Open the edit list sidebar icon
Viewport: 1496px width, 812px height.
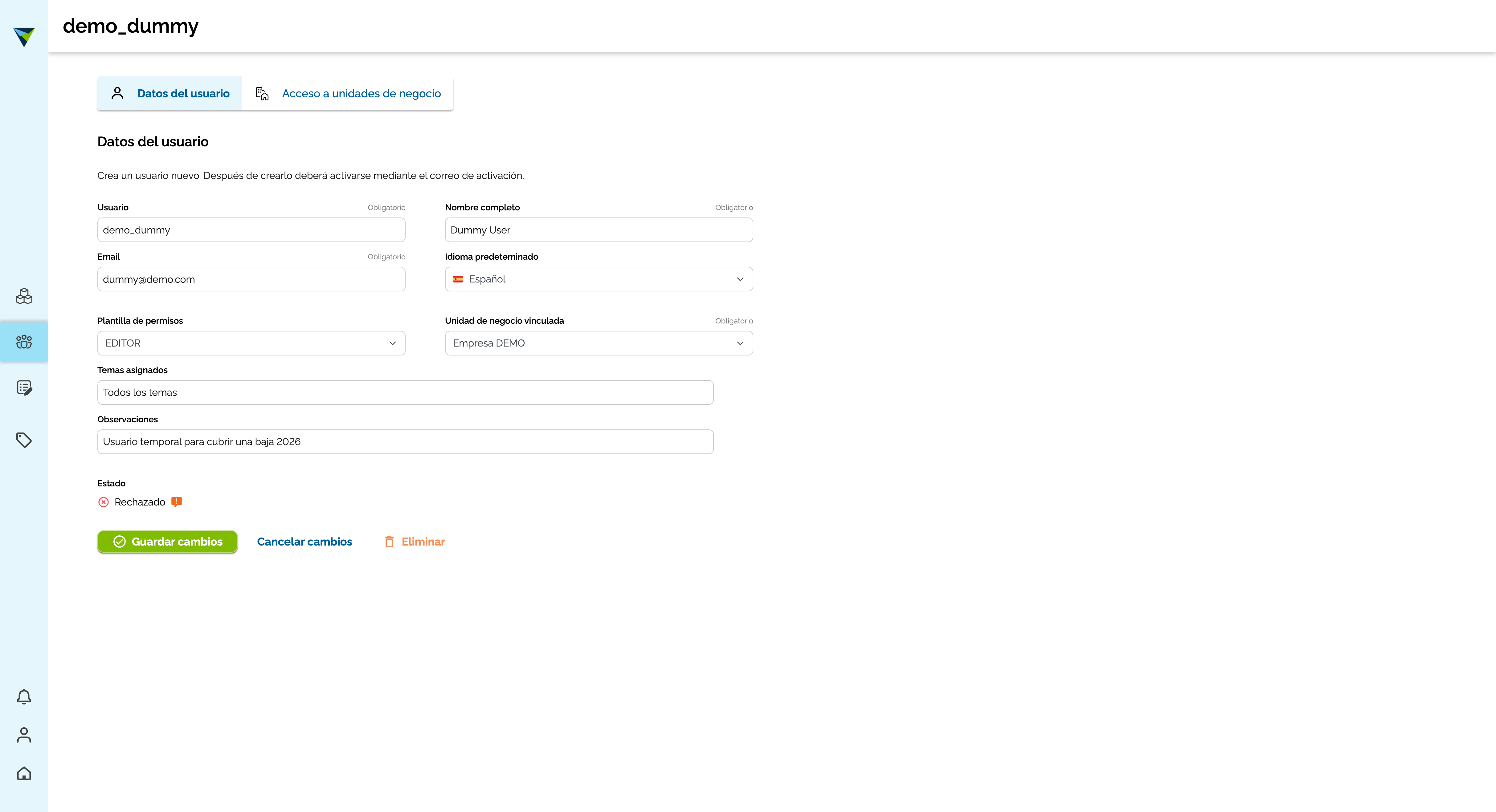point(24,388)
